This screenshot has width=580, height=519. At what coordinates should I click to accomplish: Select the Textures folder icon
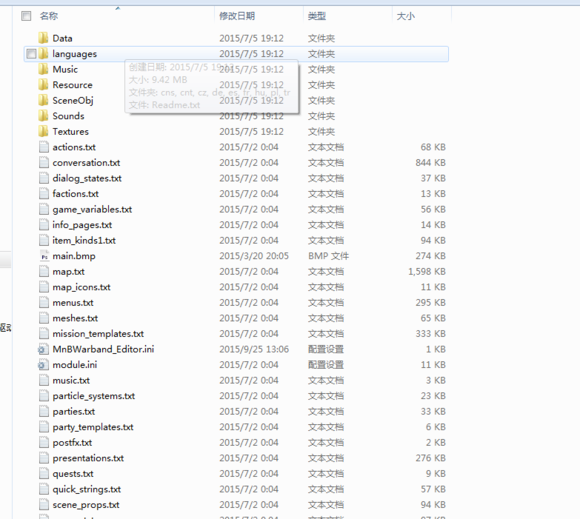43,131
